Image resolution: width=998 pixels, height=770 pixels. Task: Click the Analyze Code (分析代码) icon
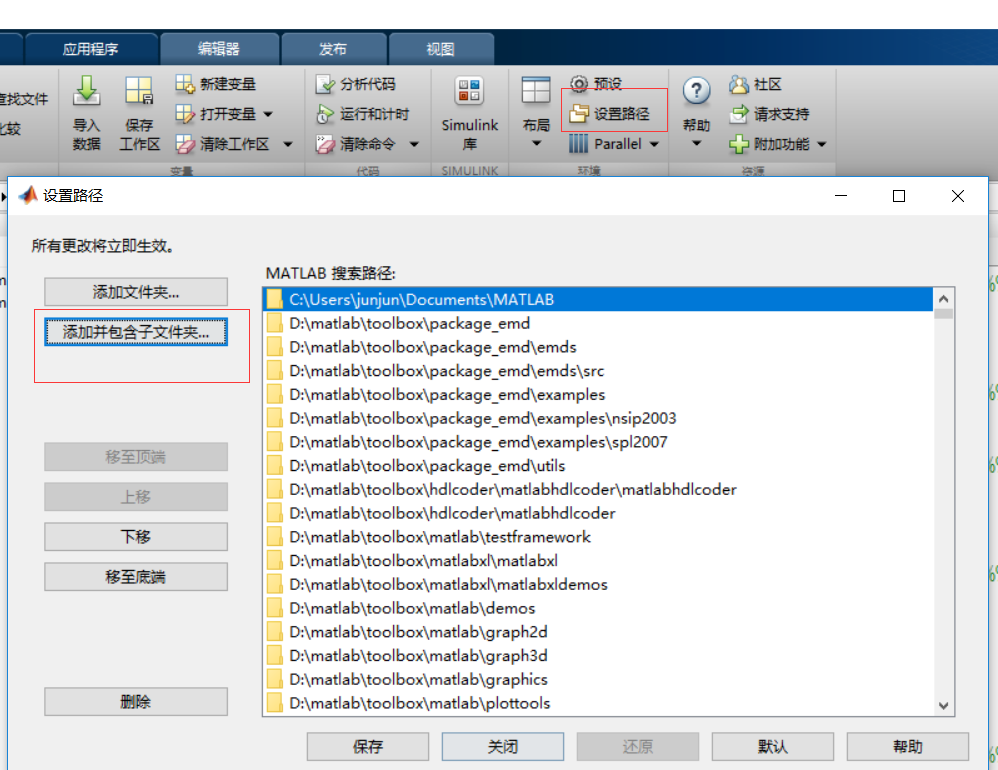(325, 84)
